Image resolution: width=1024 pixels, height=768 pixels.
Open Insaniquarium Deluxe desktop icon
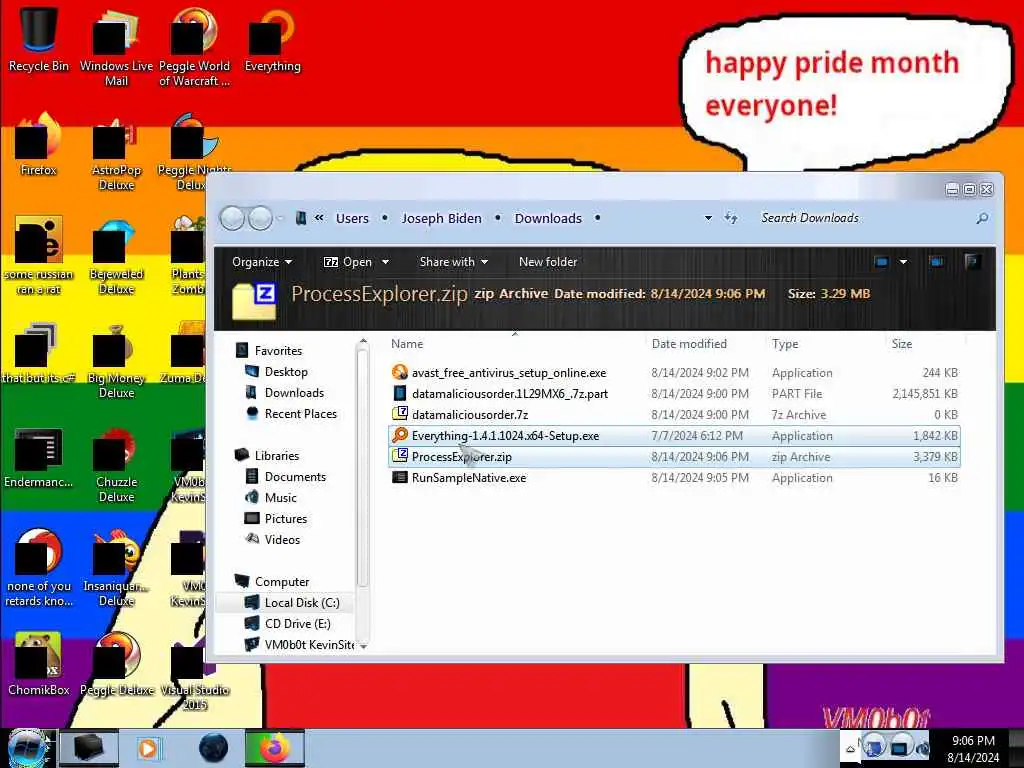[x=116, y=568]
